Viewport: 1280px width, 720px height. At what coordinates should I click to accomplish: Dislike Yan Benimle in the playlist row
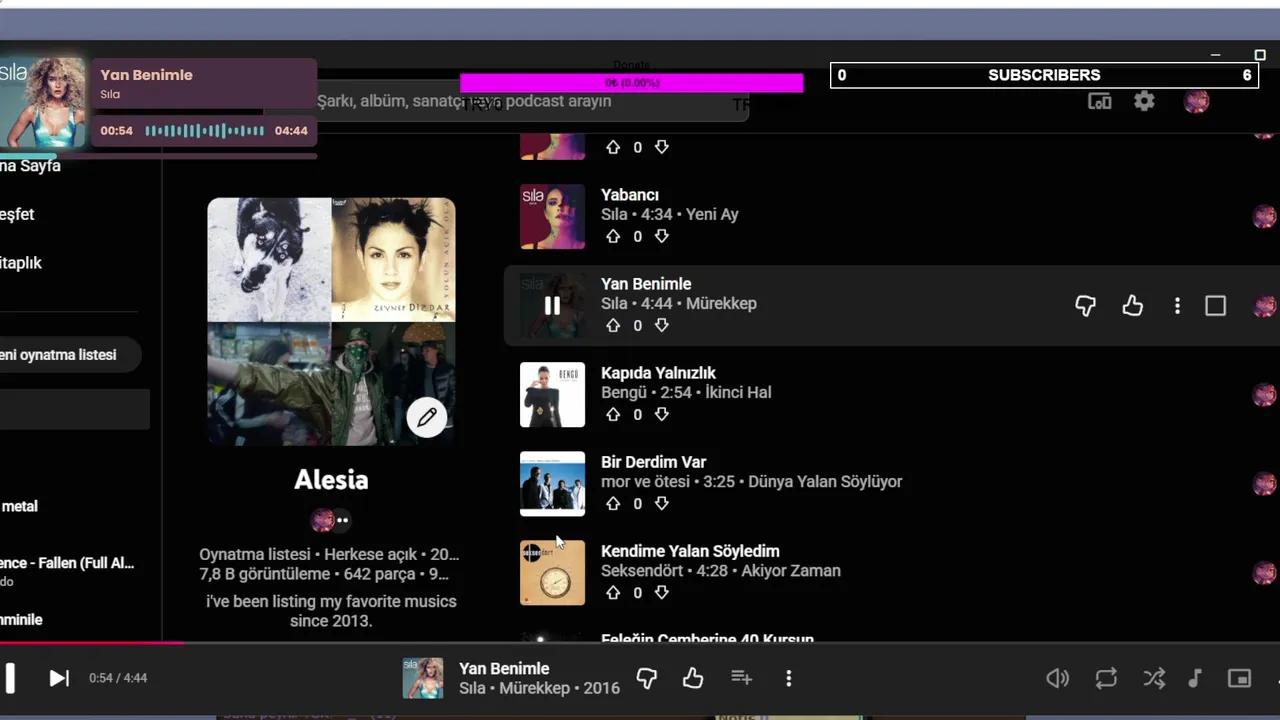[1085, 306]
